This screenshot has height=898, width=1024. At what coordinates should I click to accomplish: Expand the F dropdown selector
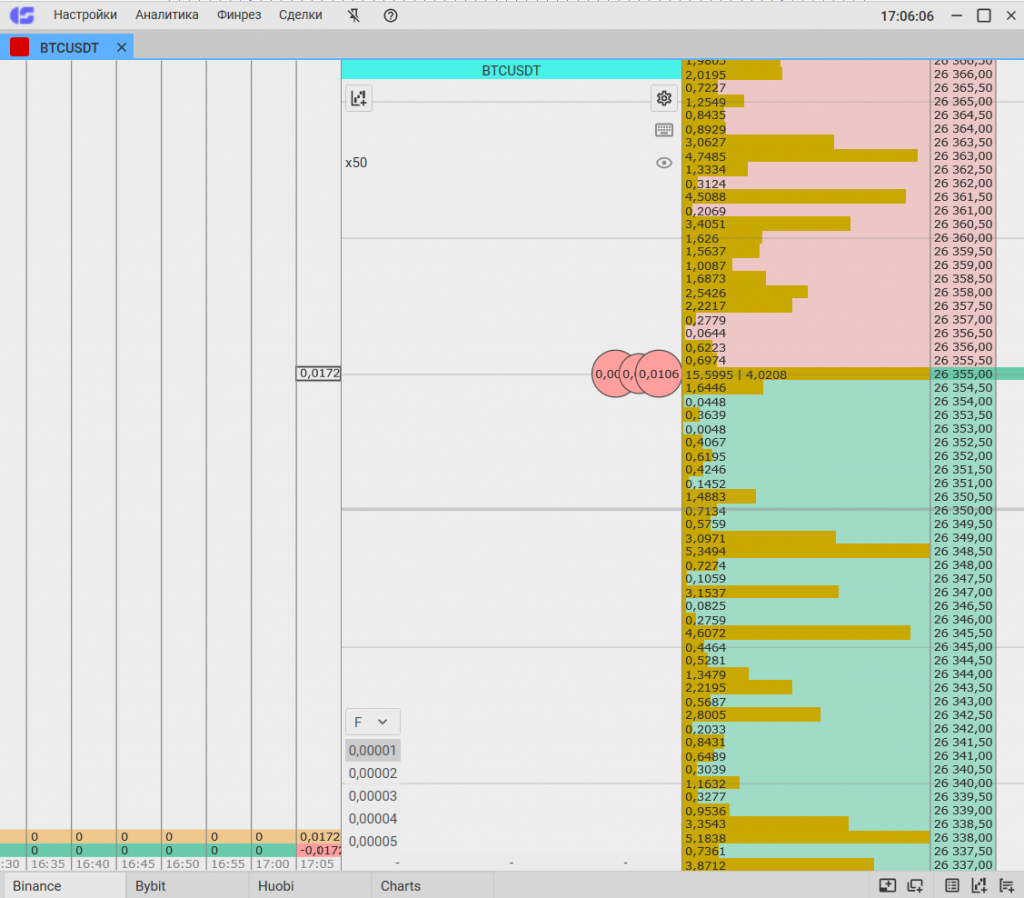coord(372,722)
